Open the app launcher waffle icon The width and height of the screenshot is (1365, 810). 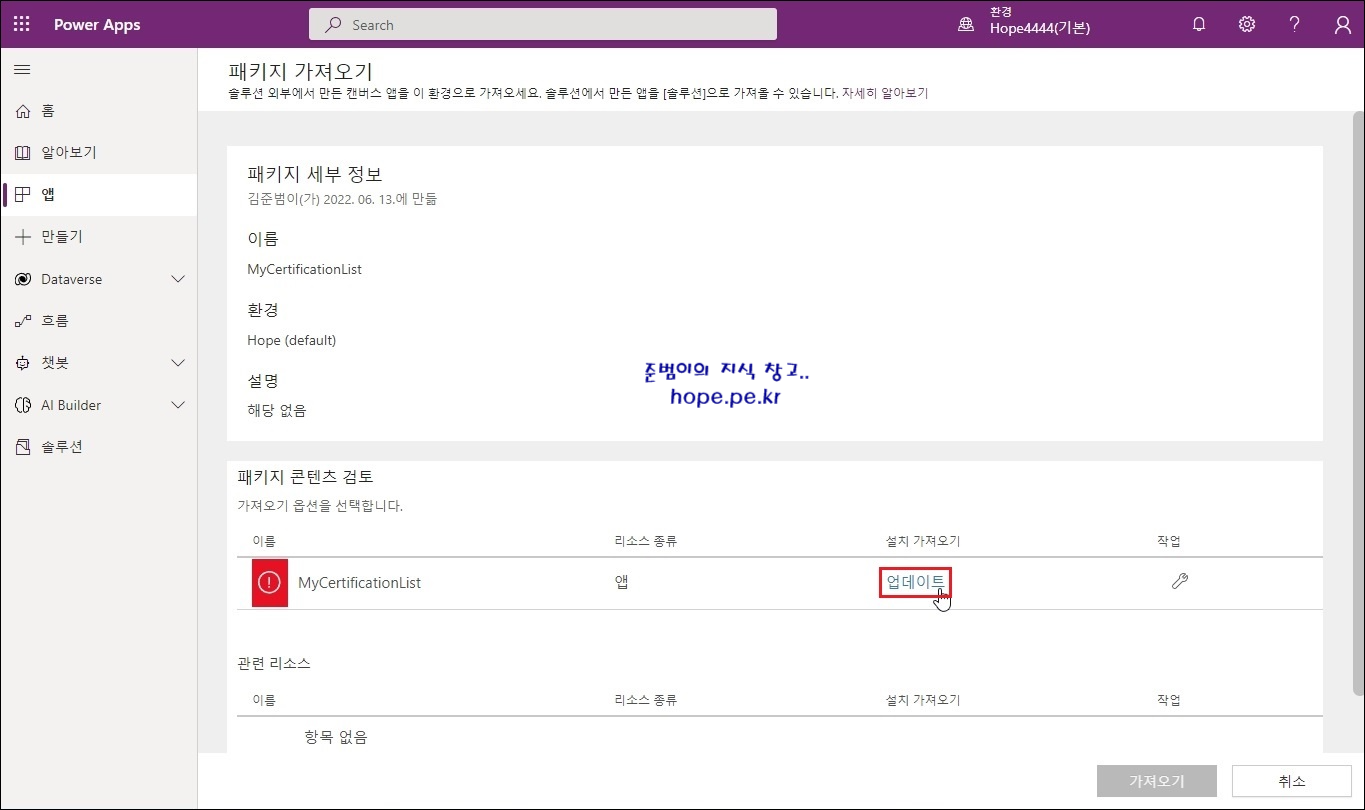click(22, 25)
